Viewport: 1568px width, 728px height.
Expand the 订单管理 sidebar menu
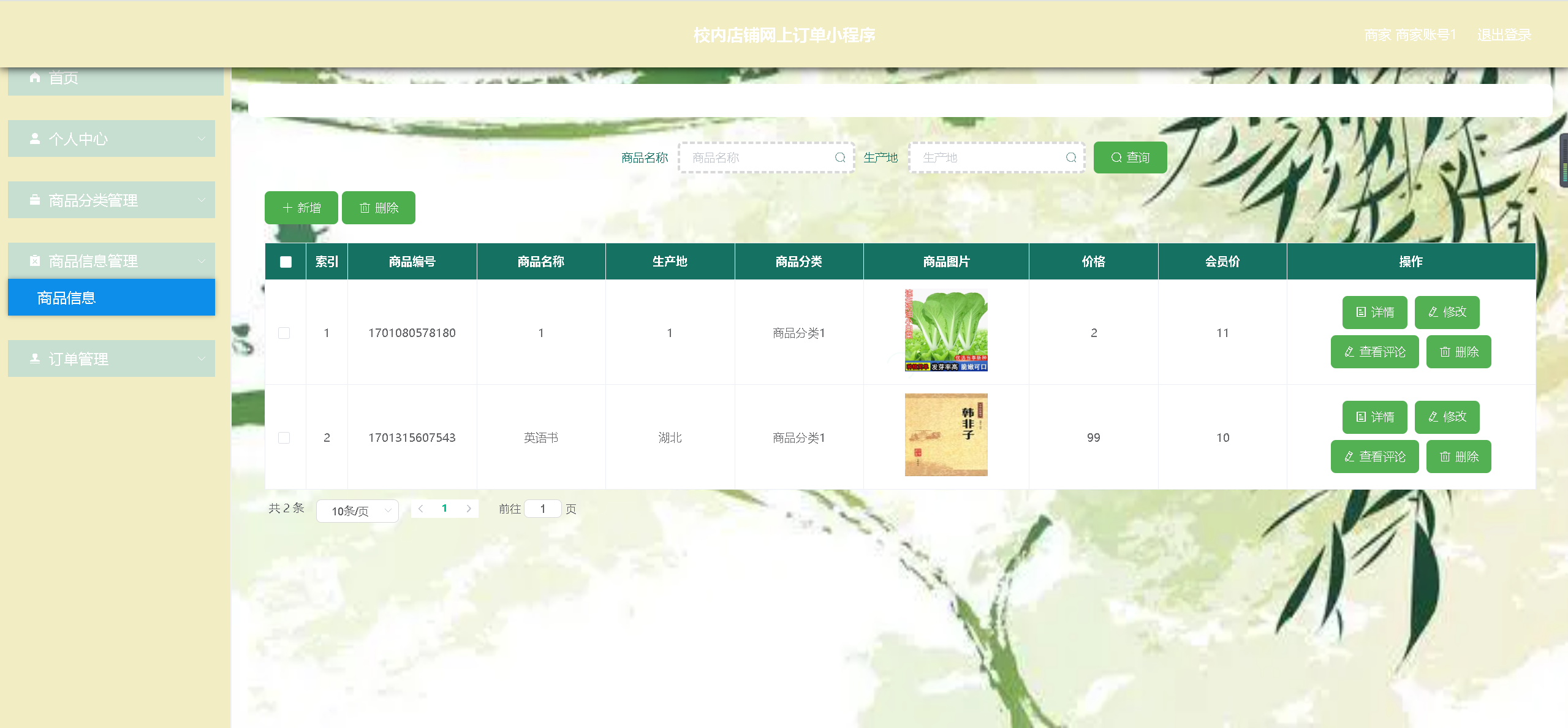pyautogui.click(x=112, y=358)
